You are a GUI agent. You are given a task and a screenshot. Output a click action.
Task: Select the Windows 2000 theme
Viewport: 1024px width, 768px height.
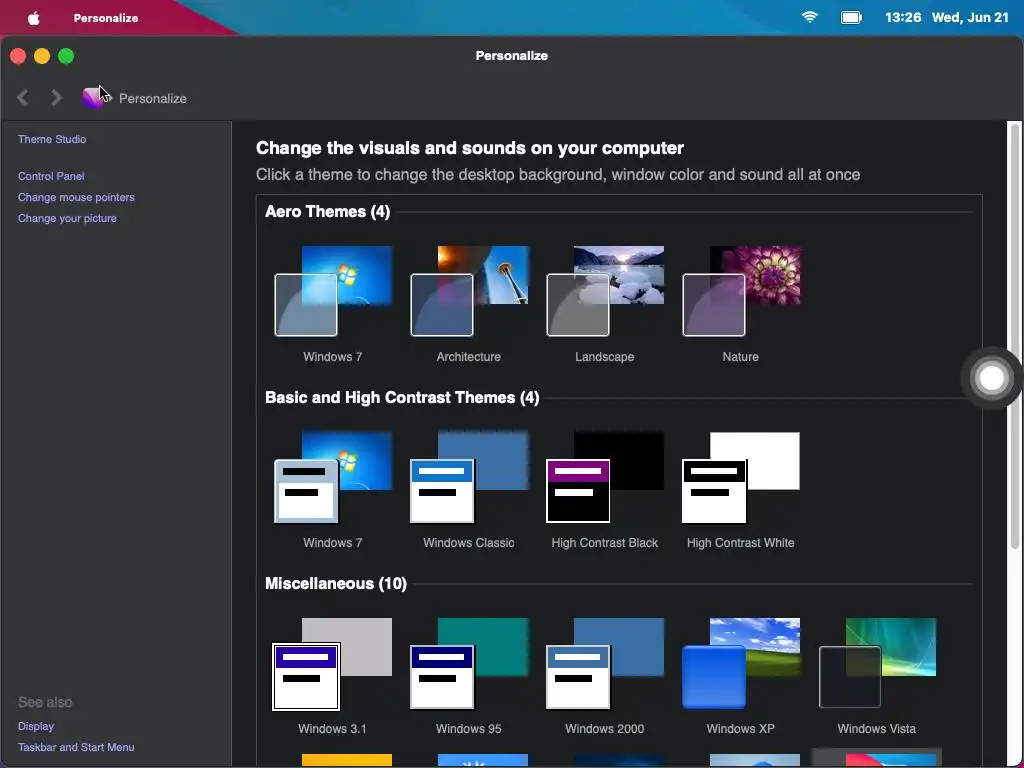605,677
